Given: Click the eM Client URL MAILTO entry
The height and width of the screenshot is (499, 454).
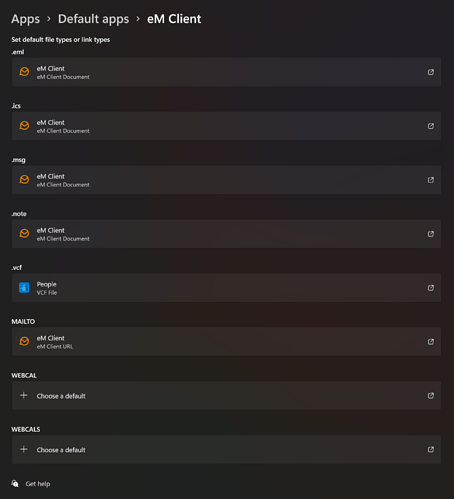Looking at the screenshot, I should pyautogui.click(x=226, y=342).
